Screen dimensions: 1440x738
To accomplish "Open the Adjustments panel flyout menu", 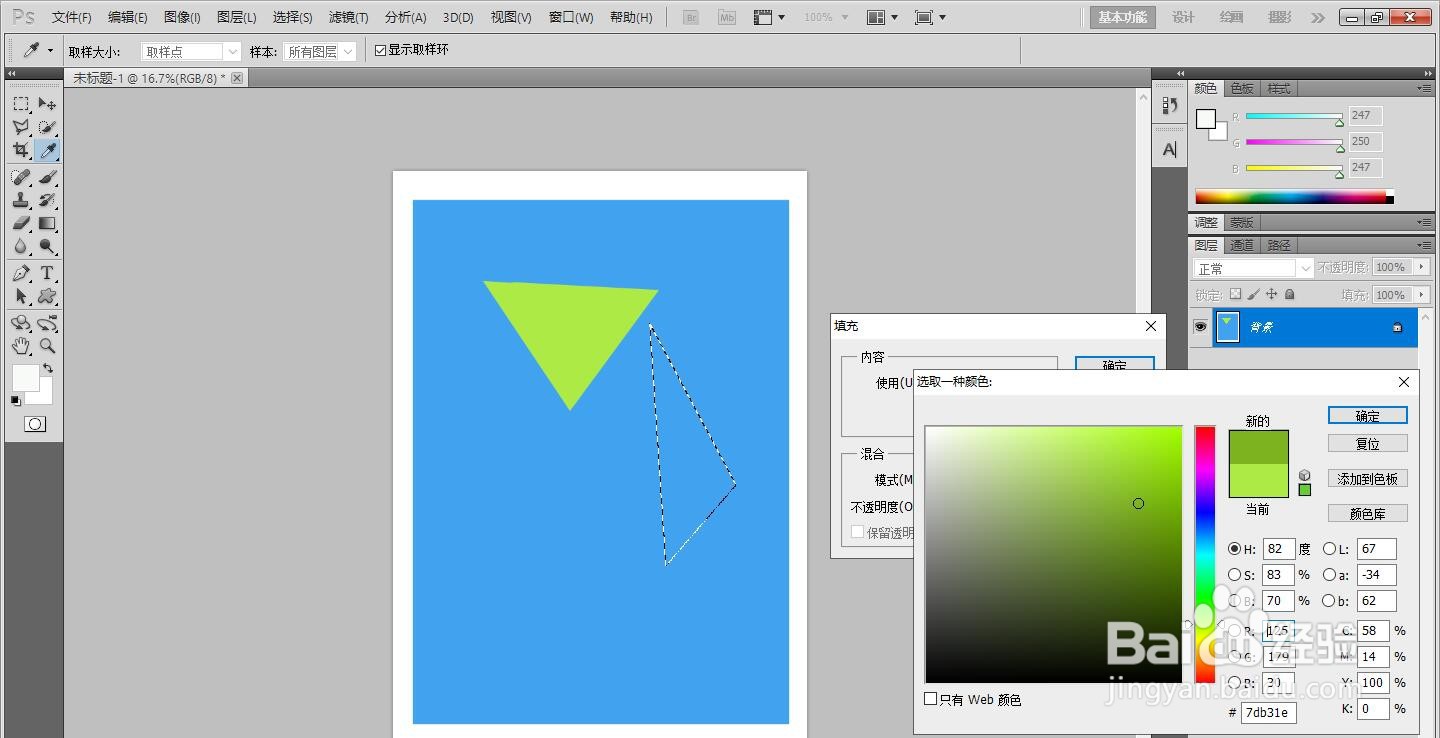I will 1423,222.
